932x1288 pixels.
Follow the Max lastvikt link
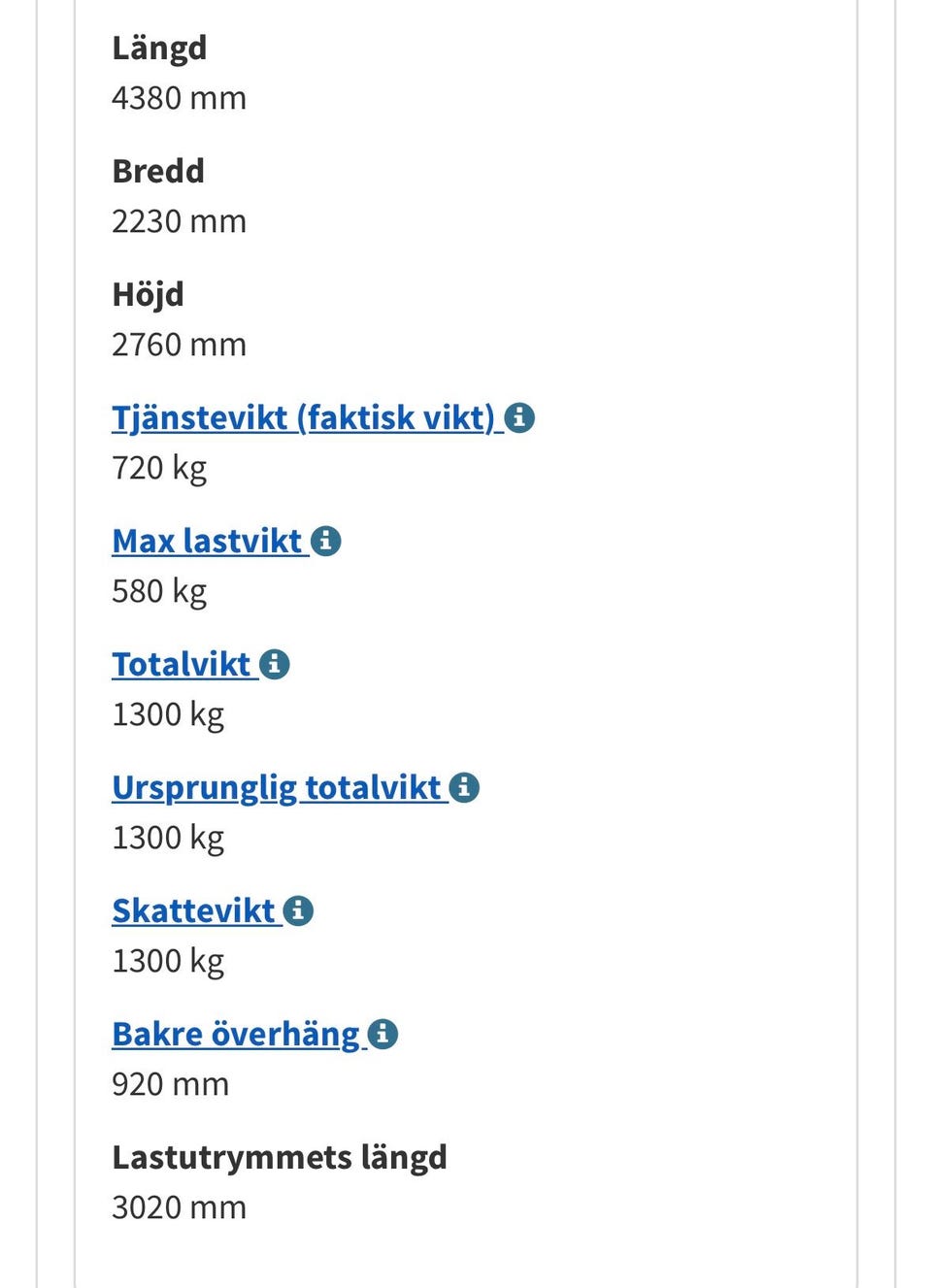point(207,541)
